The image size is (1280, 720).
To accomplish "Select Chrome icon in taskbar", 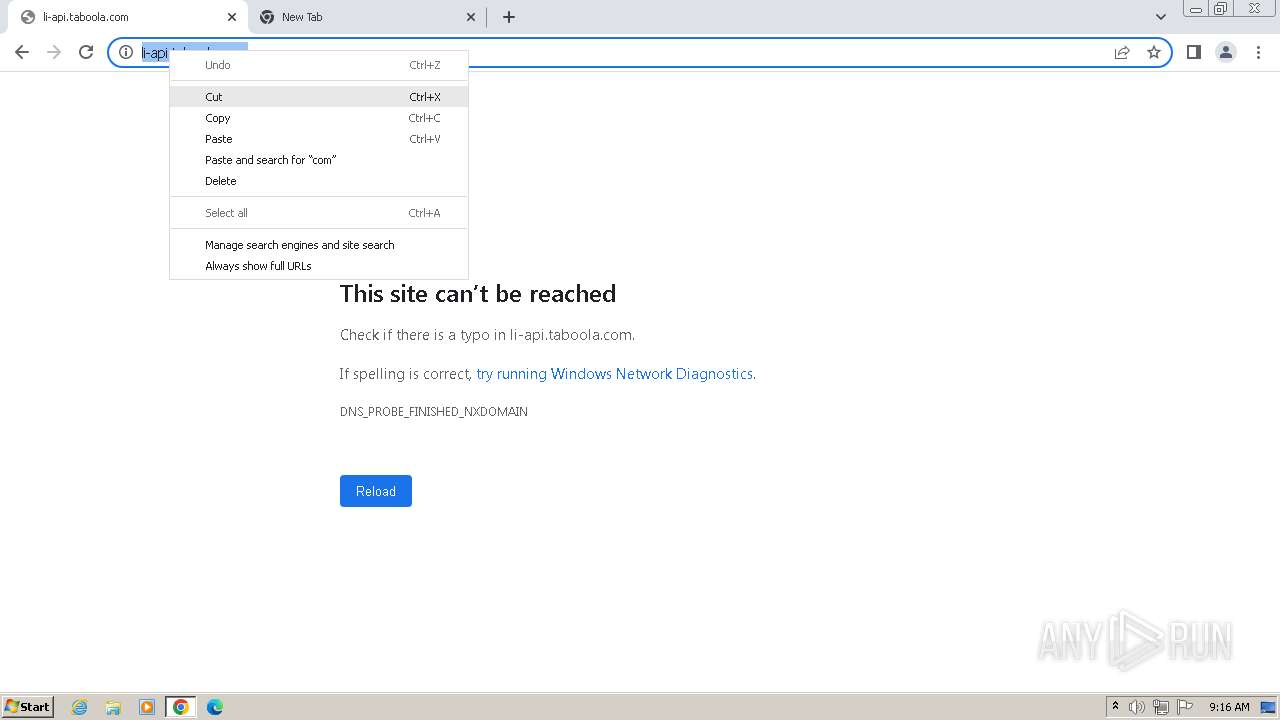I will pyautogui.click(x=181, y=707).
